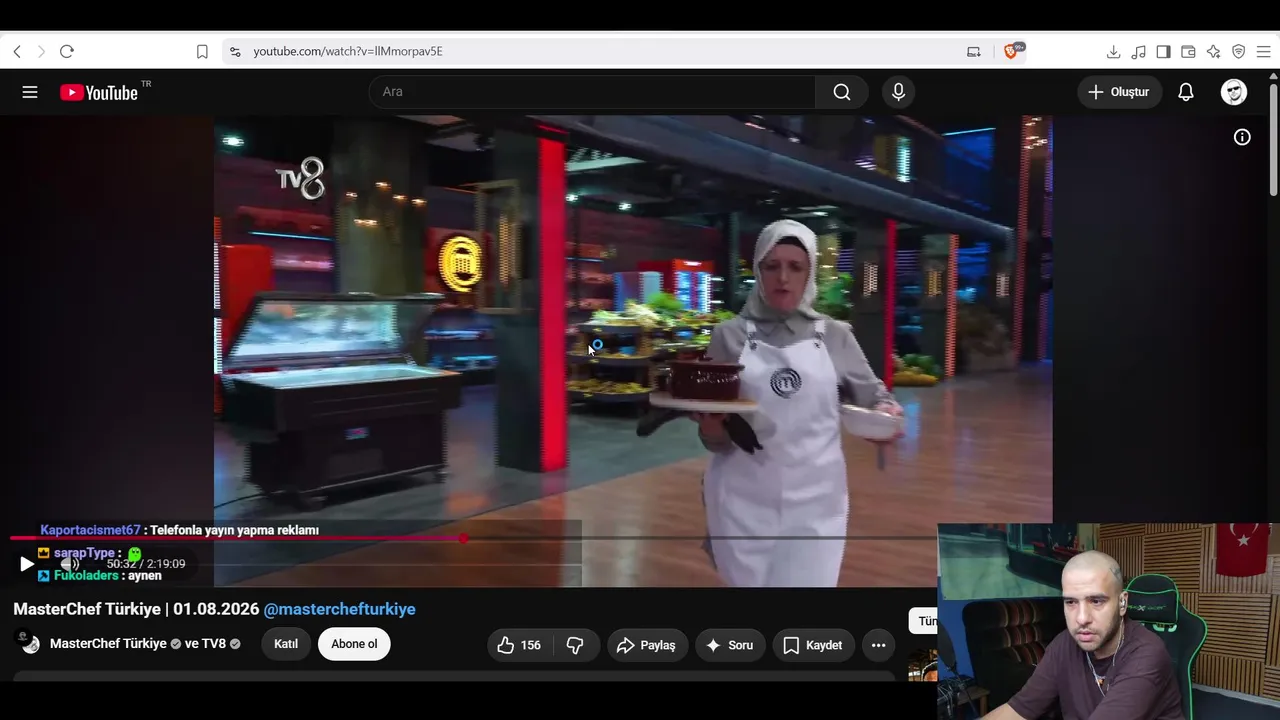The width and height of the screenshot is (1280, 720).
Task: Click the Soru ask button
Action: pos(730,645)
